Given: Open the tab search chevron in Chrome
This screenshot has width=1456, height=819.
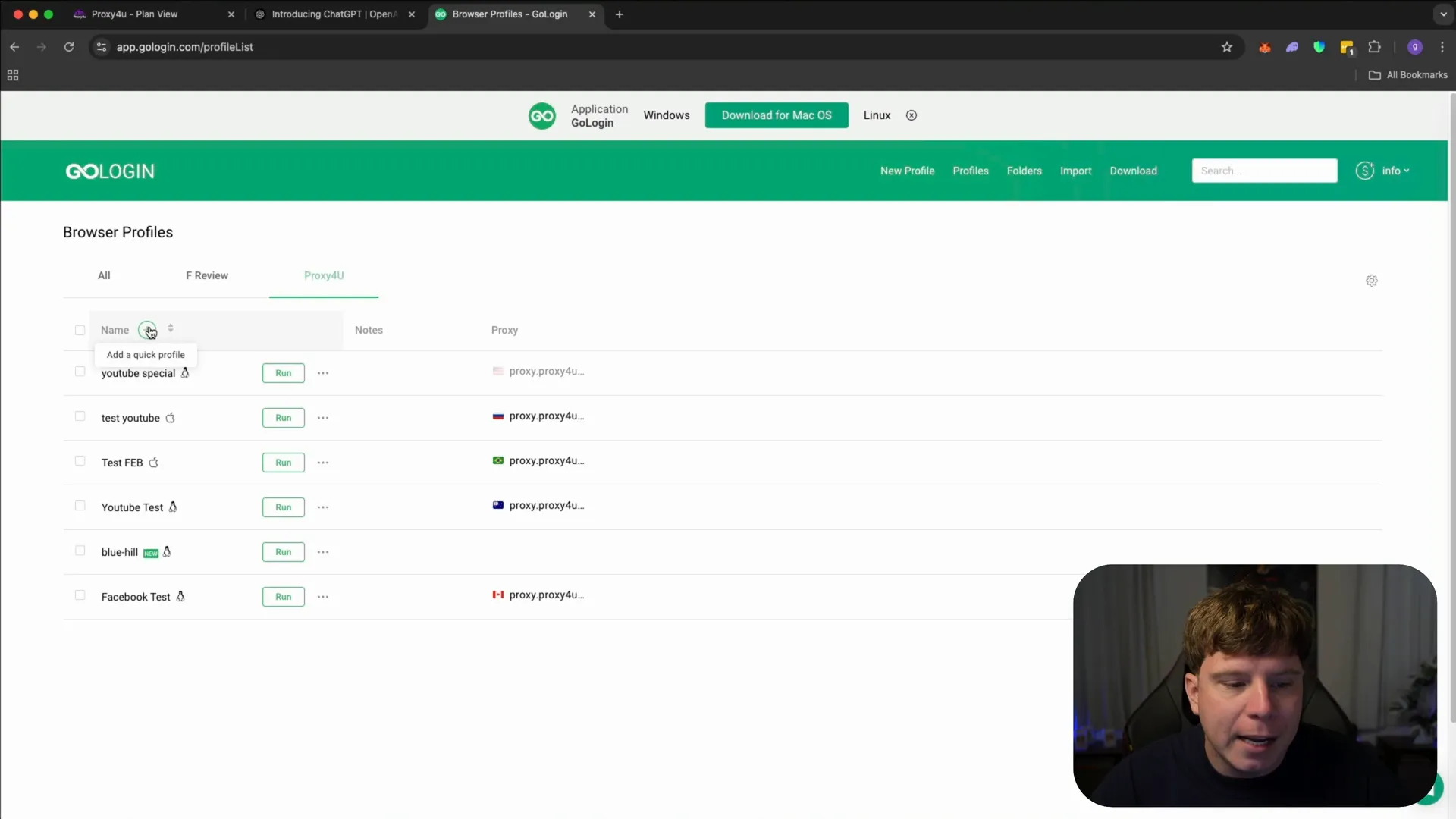Looking at the screenshot, I should 1443,14.
